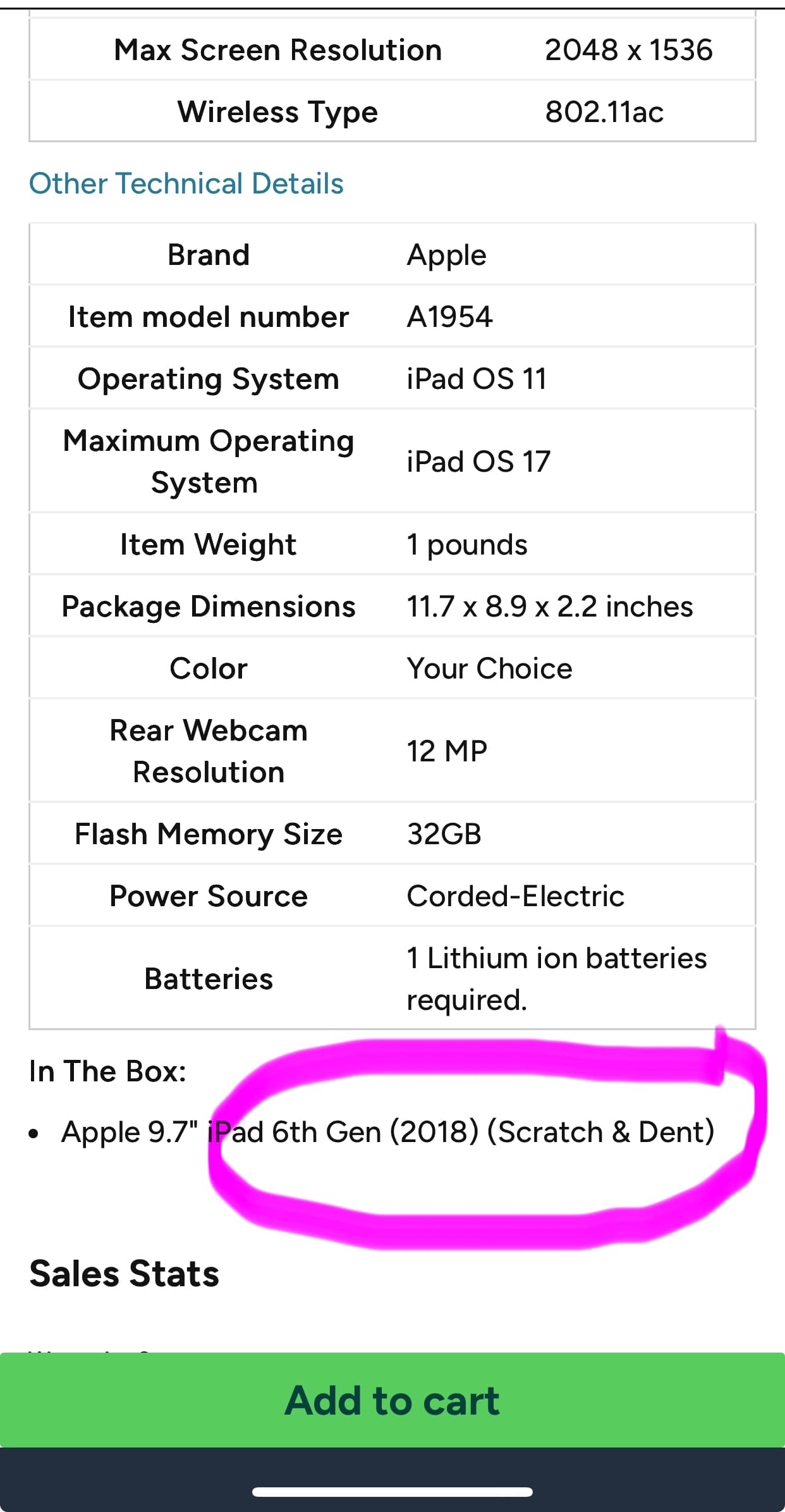
Task: Tap the Item model number A1954 value
Action: pyautogui.click(x=449, y=316)
